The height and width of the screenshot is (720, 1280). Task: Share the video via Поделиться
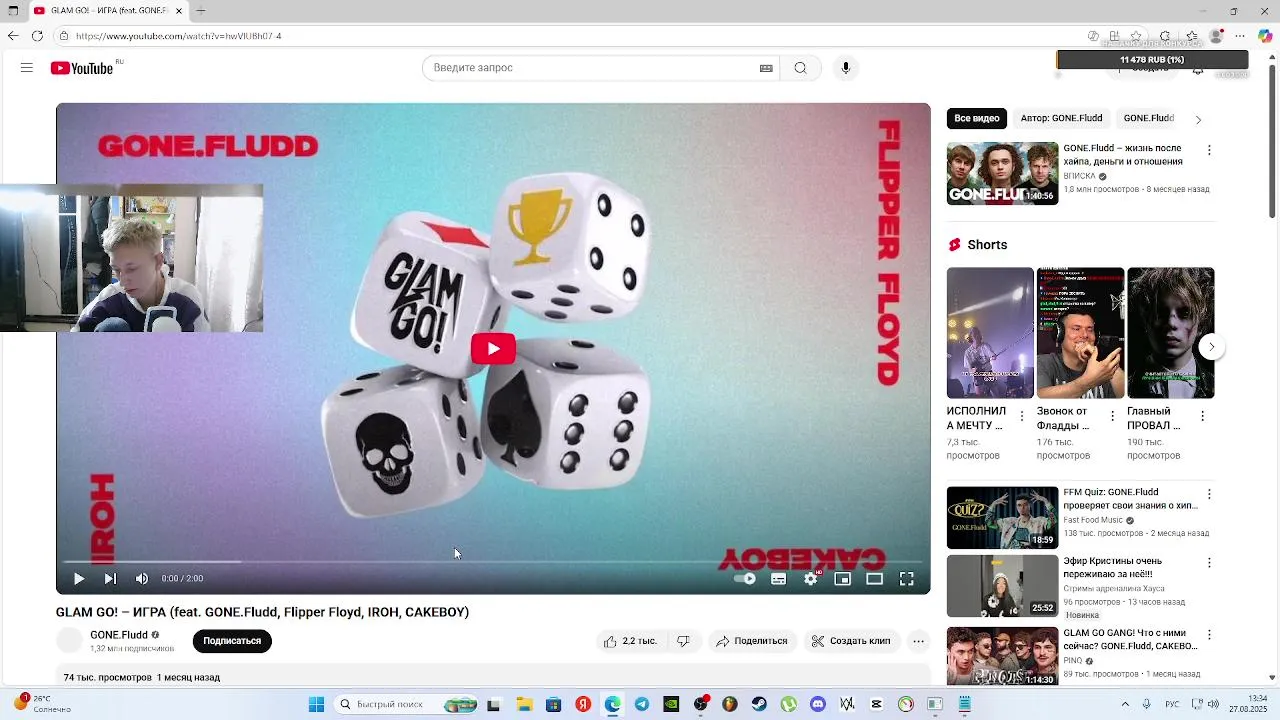pos(751,641)
